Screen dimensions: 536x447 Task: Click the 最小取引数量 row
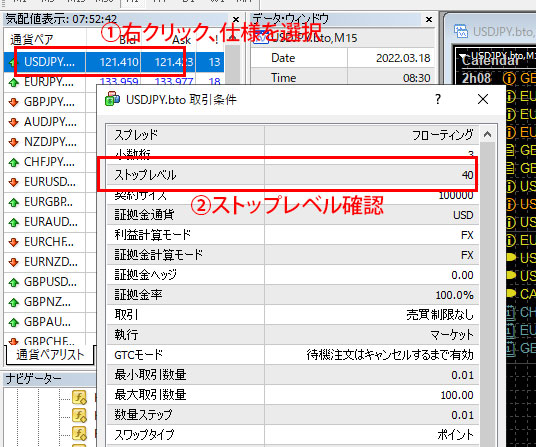pos(293,375)
